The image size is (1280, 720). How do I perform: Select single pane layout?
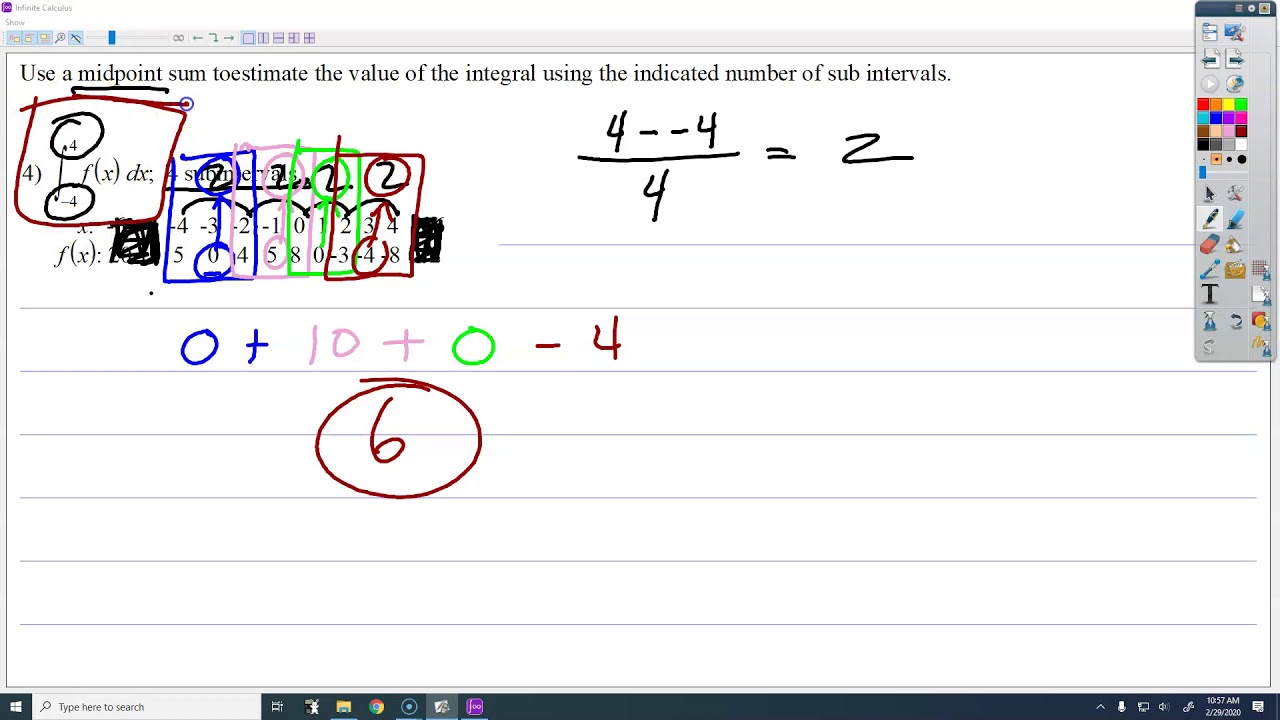pyautogui.click(x=248, y=38)
